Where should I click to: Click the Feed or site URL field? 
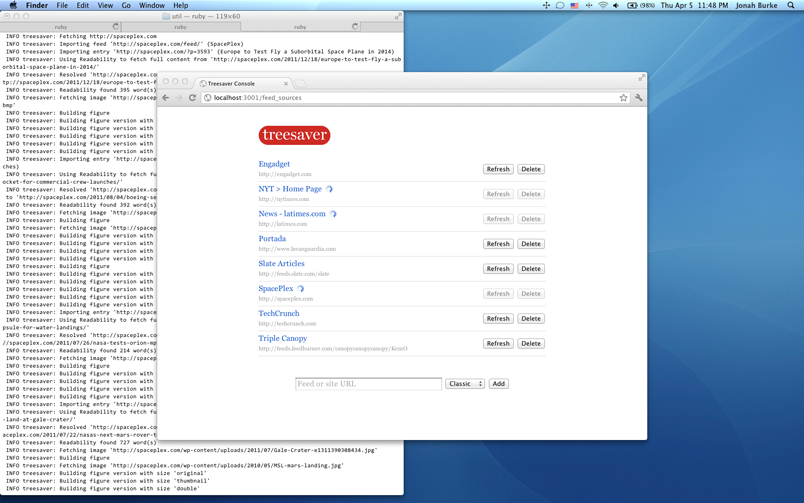click(x=368, y=384)
